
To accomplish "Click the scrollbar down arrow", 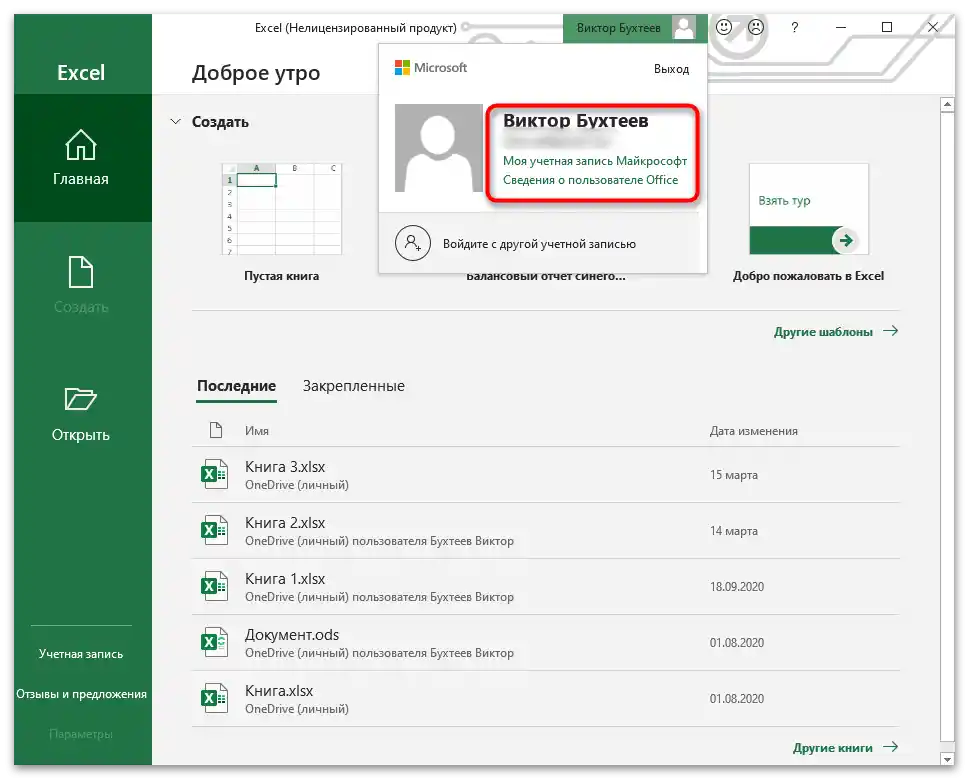I will 947,758.
